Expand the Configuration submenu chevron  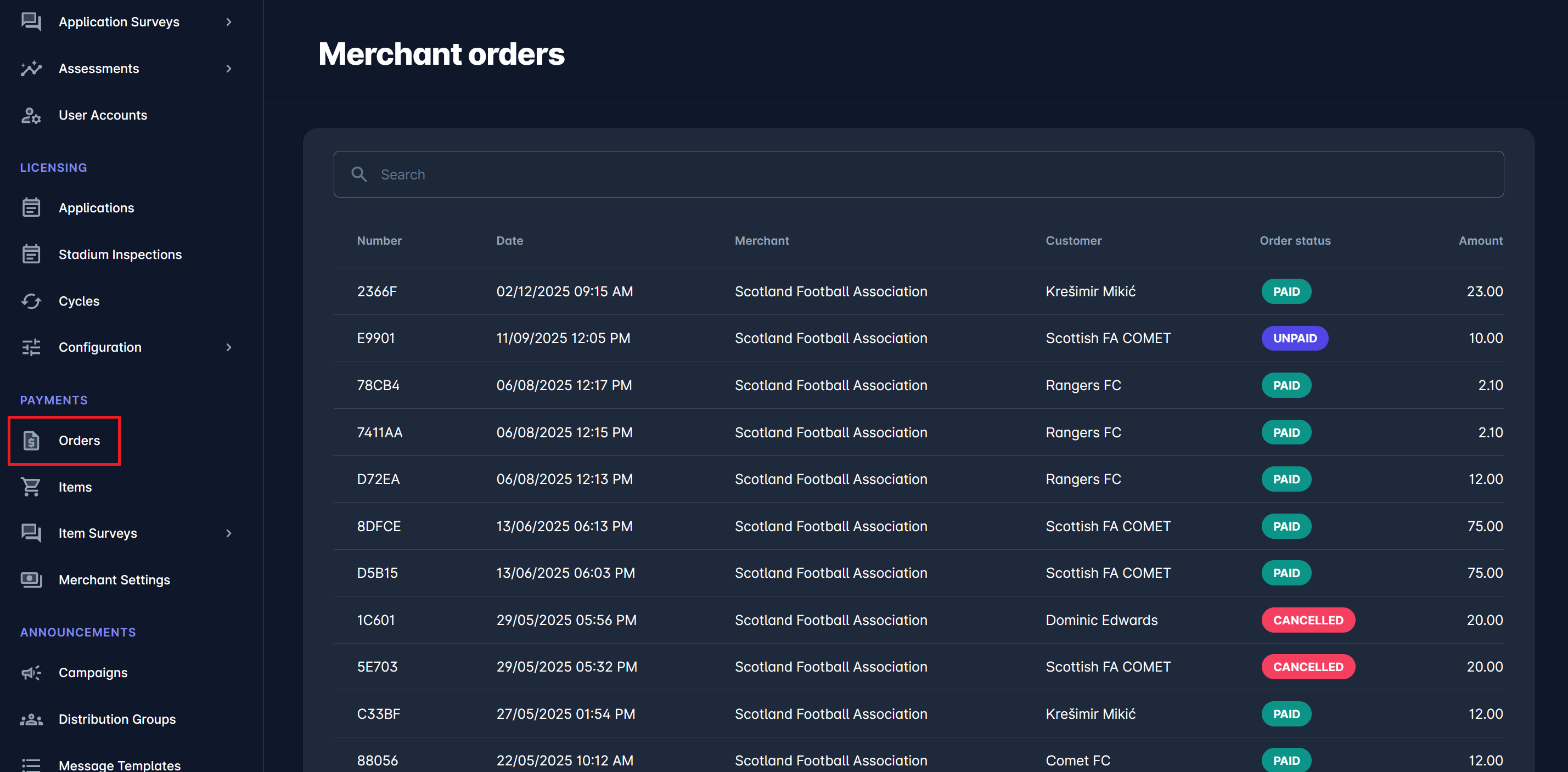[x=228, y=347]
